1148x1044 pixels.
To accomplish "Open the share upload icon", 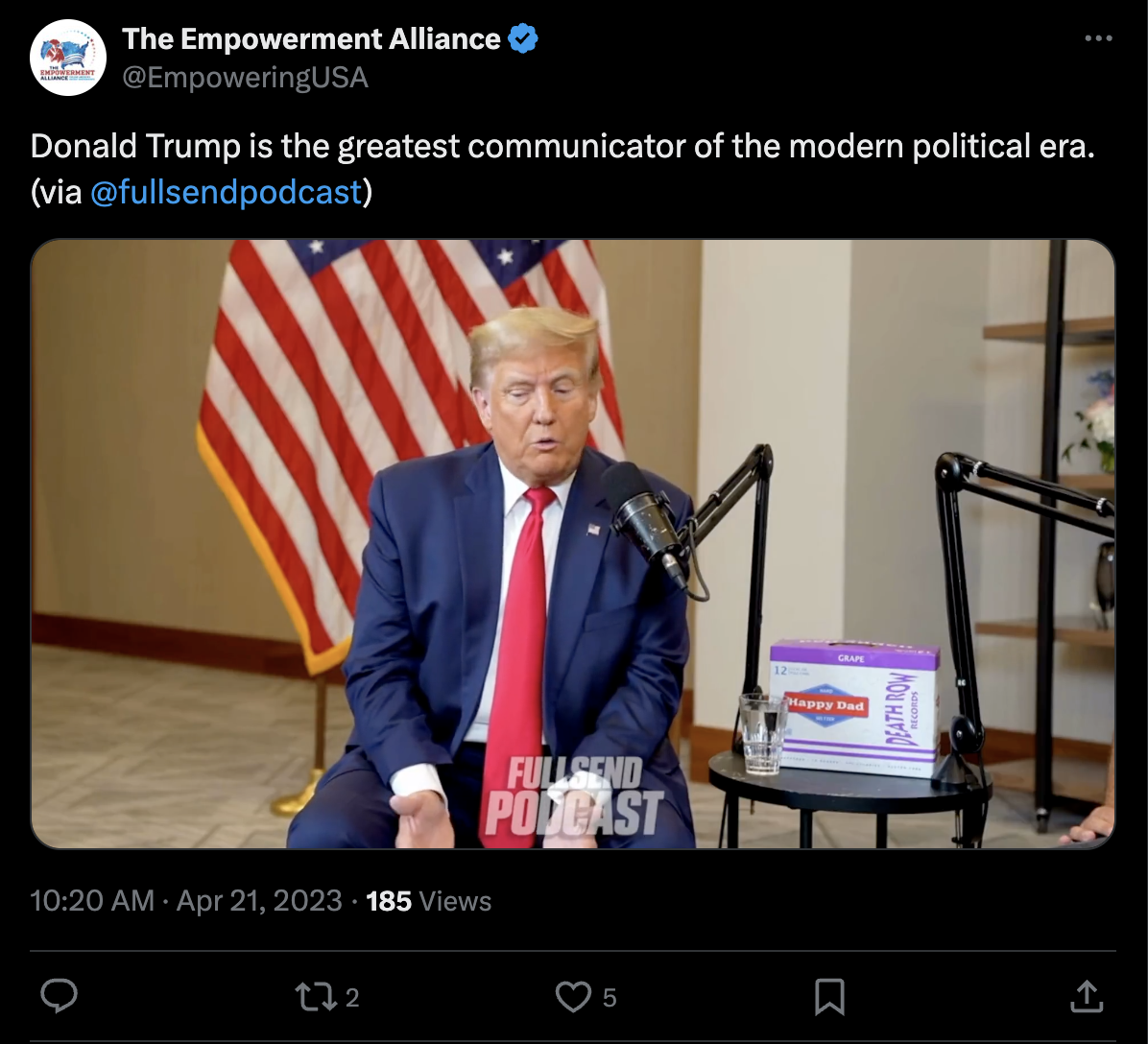I will (x=1087, y=996).
